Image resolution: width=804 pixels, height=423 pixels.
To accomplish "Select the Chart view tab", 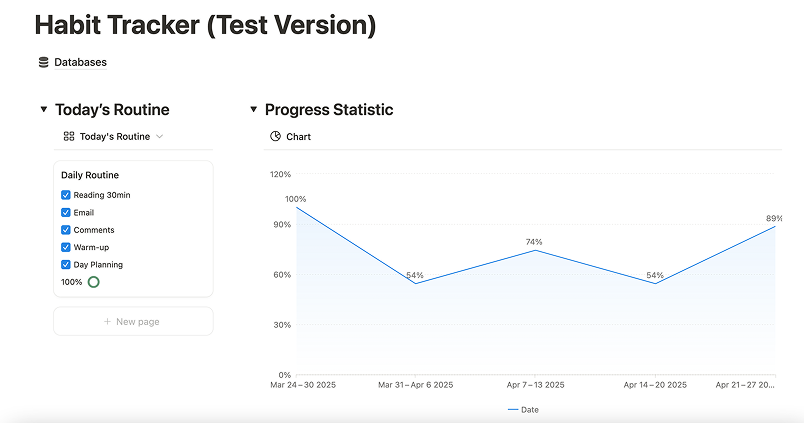I will pyautogui.click(x=291, y=136).
